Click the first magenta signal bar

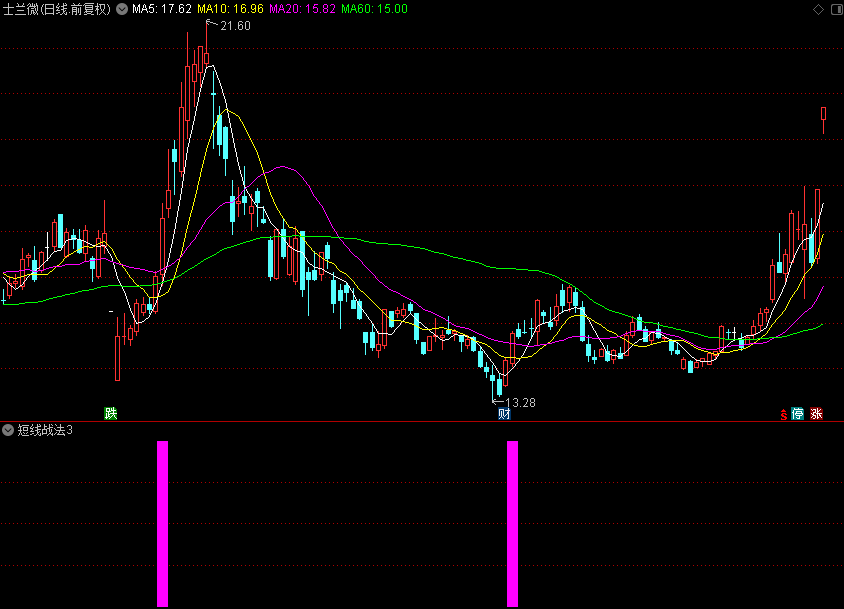[x=163, y=523]
